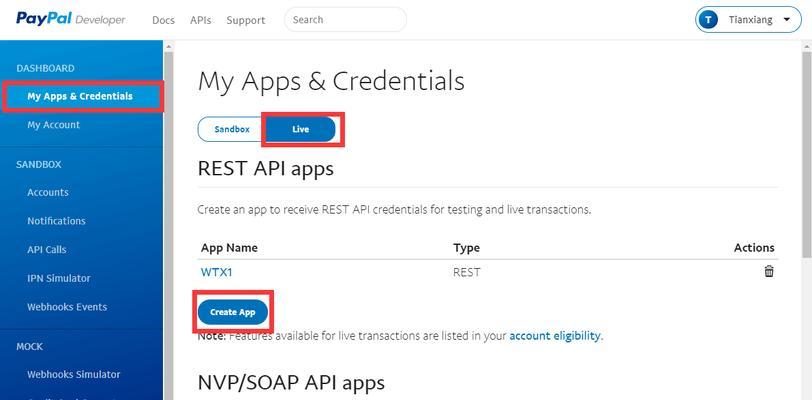Click in the Search field

[x=345, y=20]
